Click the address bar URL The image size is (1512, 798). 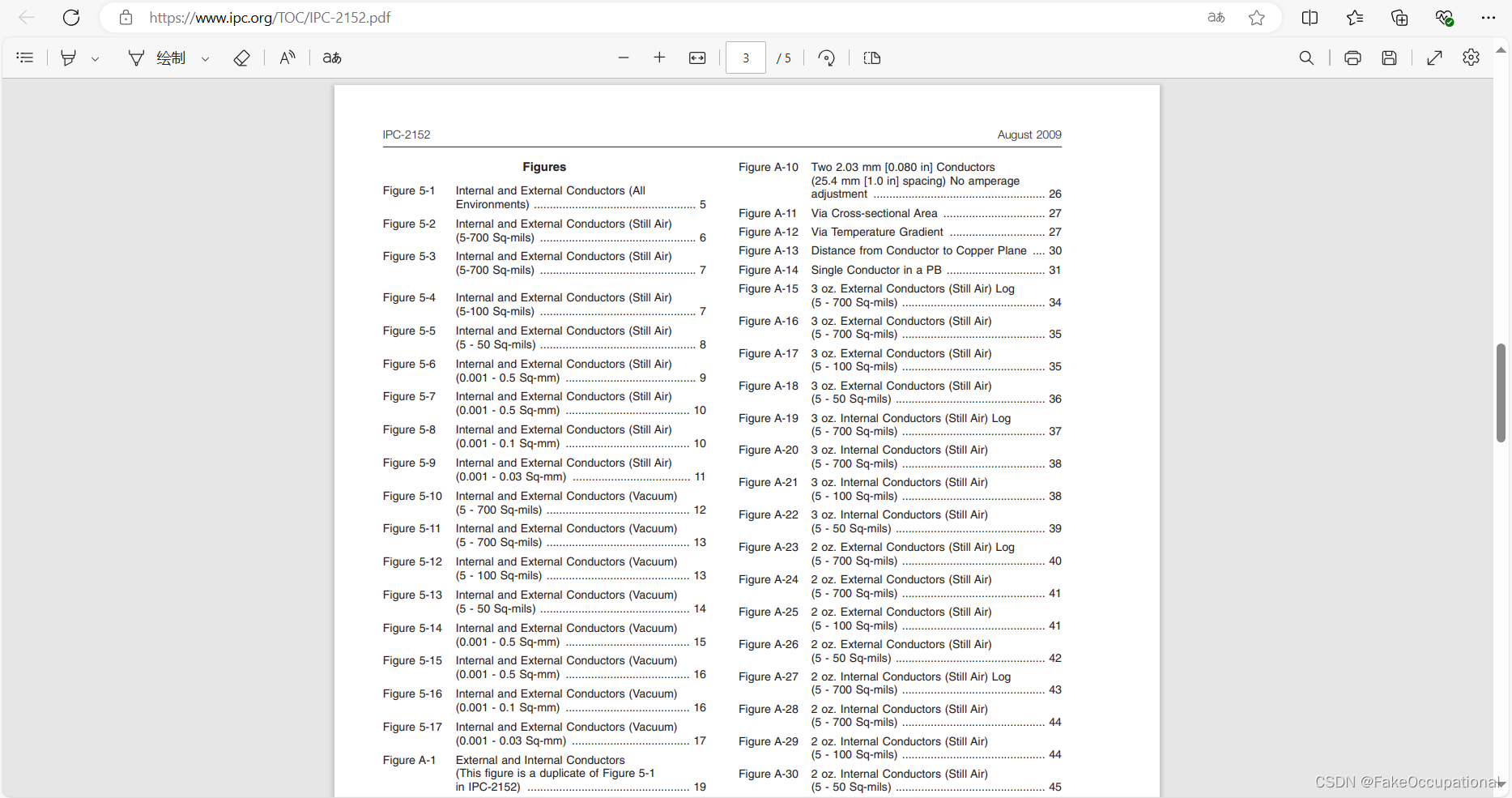point(270,17)
